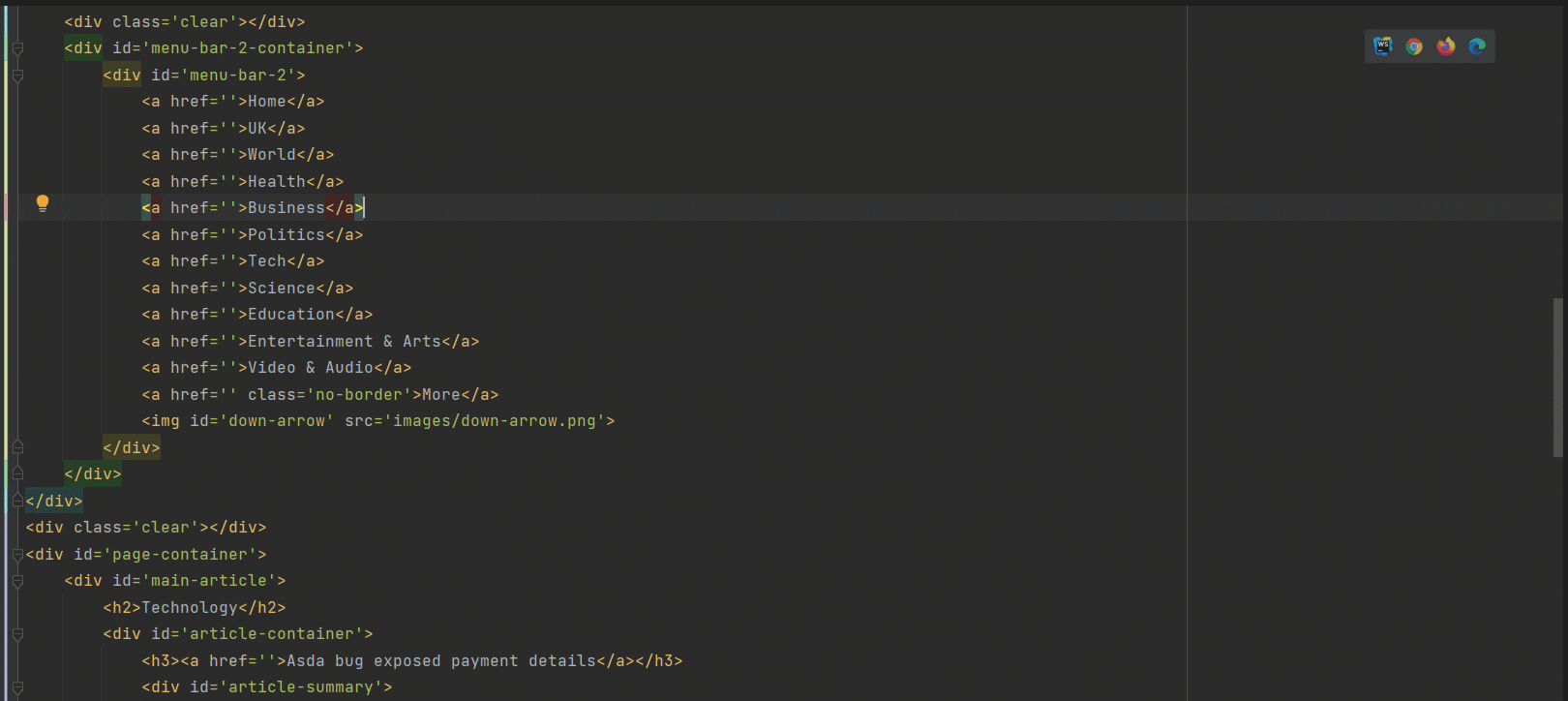Fold the article-summary div block

point(17,687)
